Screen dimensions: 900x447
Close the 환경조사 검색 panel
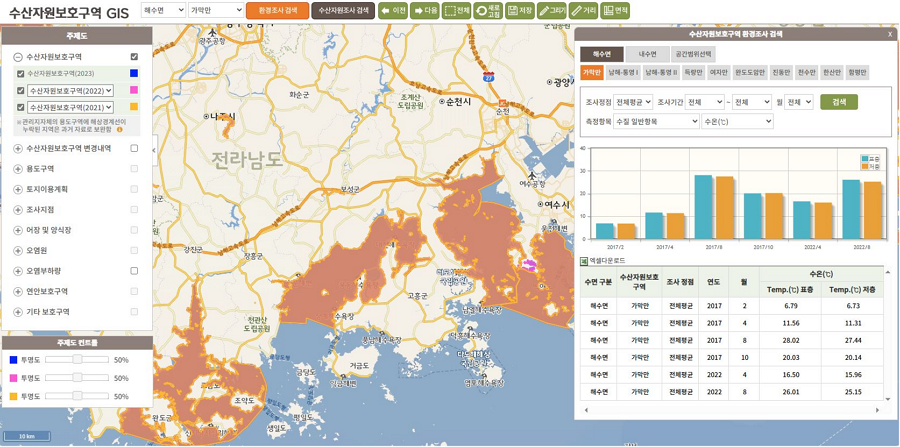click(890, 34)
